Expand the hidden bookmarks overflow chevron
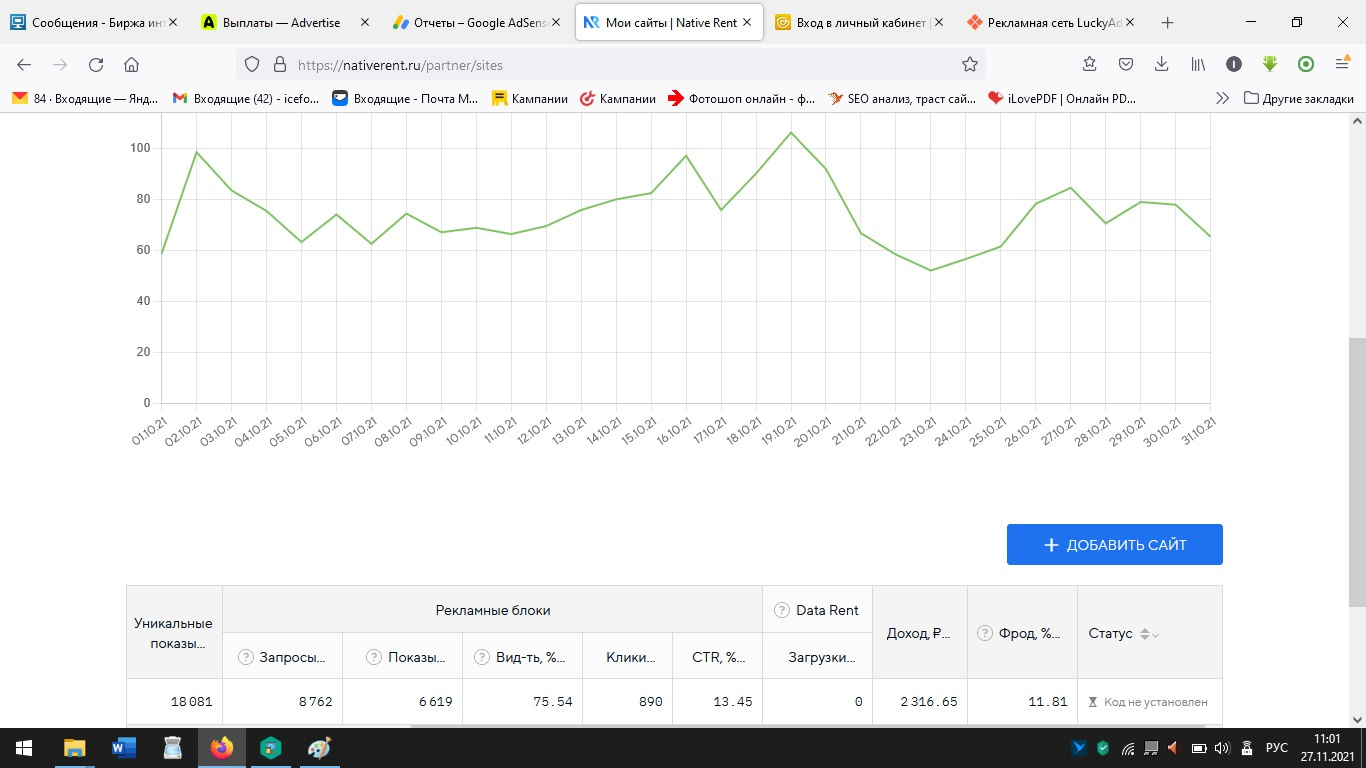Viewport: 1366px width, 768px height. (1222, 98)
